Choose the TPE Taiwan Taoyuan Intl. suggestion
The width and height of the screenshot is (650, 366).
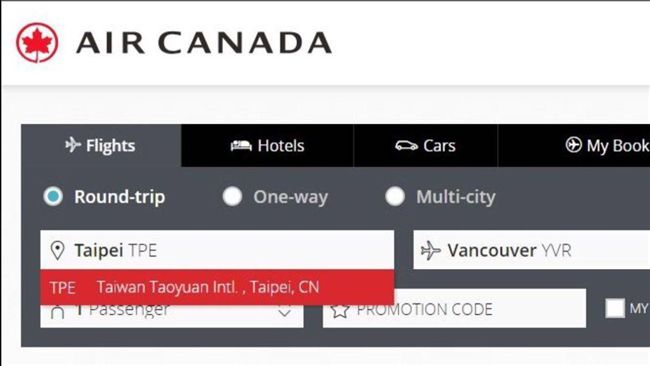pyautogui.click(x=217, y=287)
